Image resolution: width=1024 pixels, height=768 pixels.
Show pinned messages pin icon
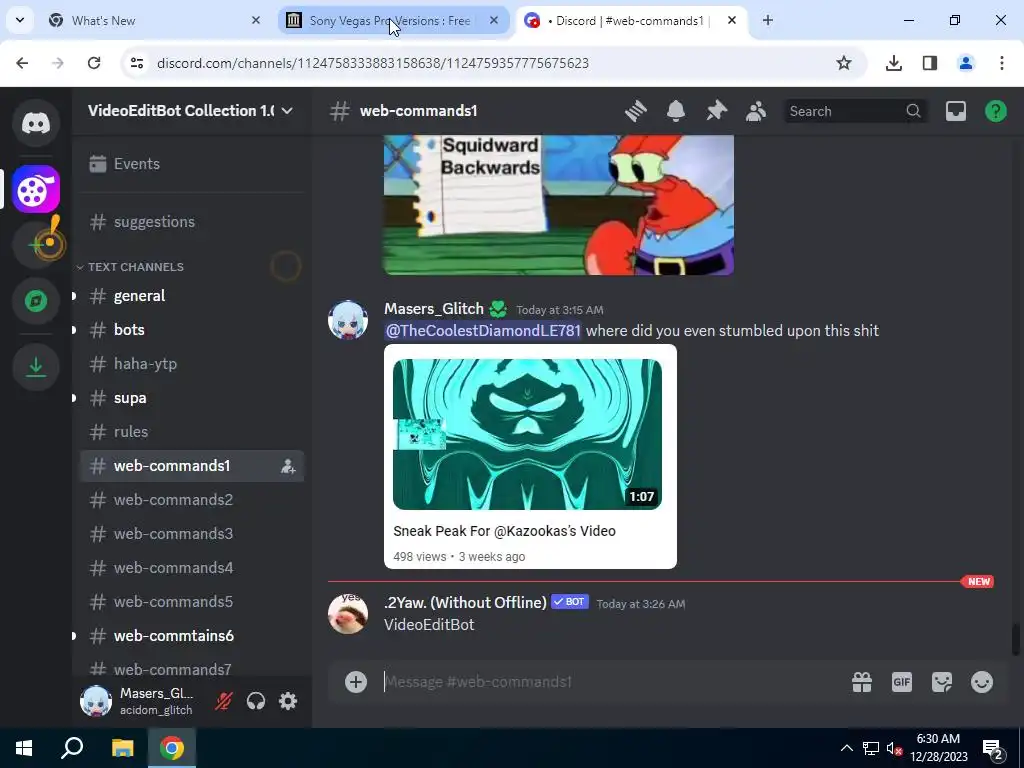(x=716, y=111)
